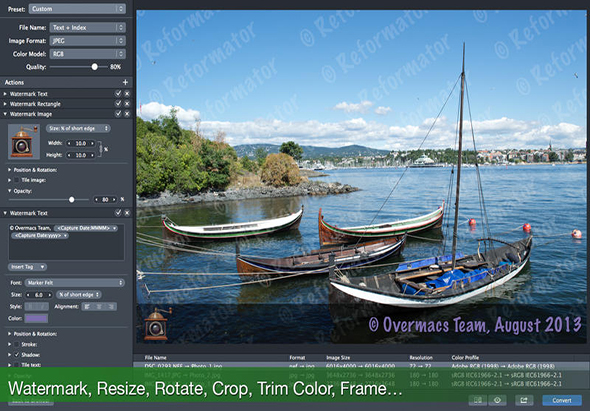Collapse the Watermark Image action

[x=5, y=114]
